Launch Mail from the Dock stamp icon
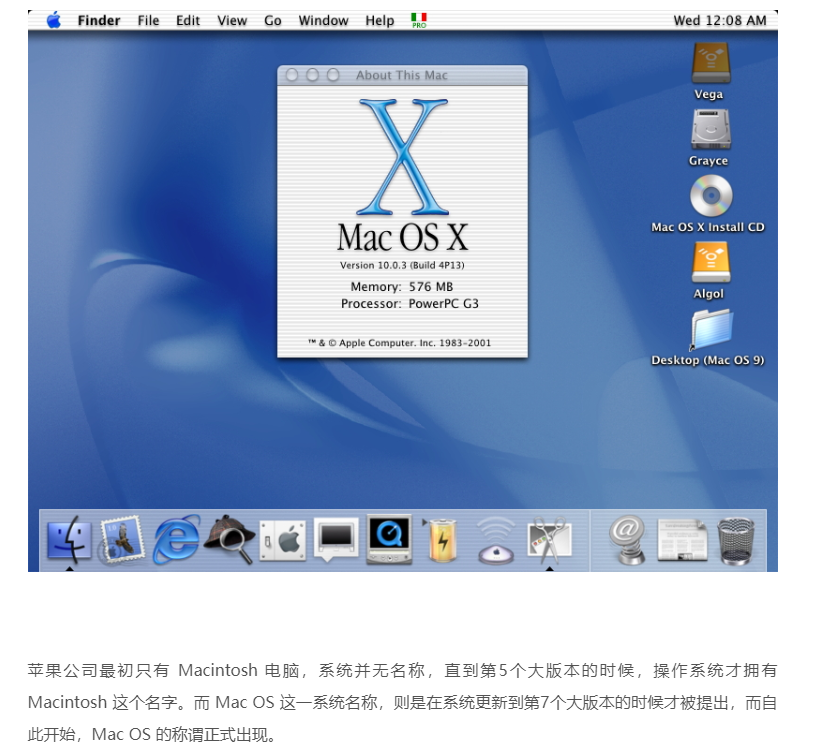The image size is (823, 753). point(122,539)
